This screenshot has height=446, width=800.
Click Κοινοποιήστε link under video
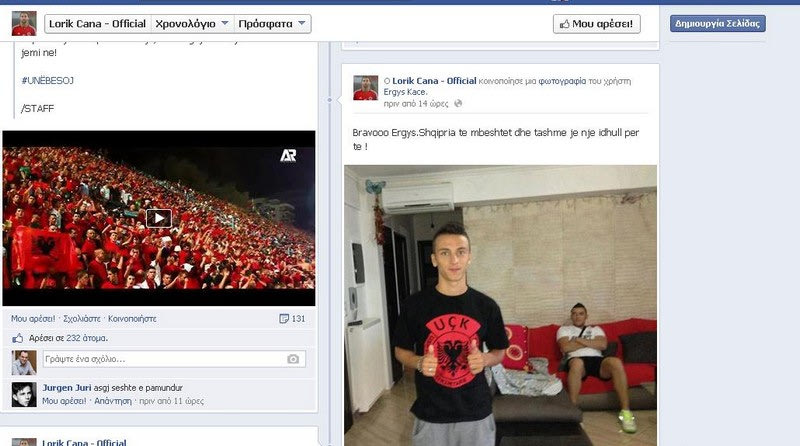pos(132,319)
